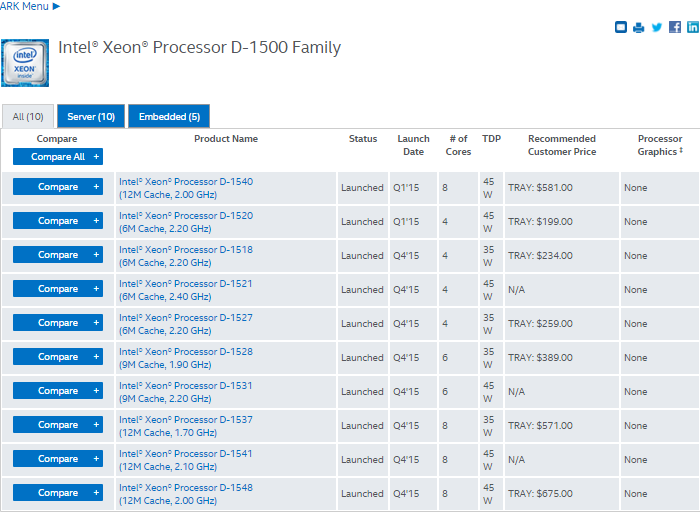
Task: Add Xeon D-1531 to compare
Action: click(58, 391)
